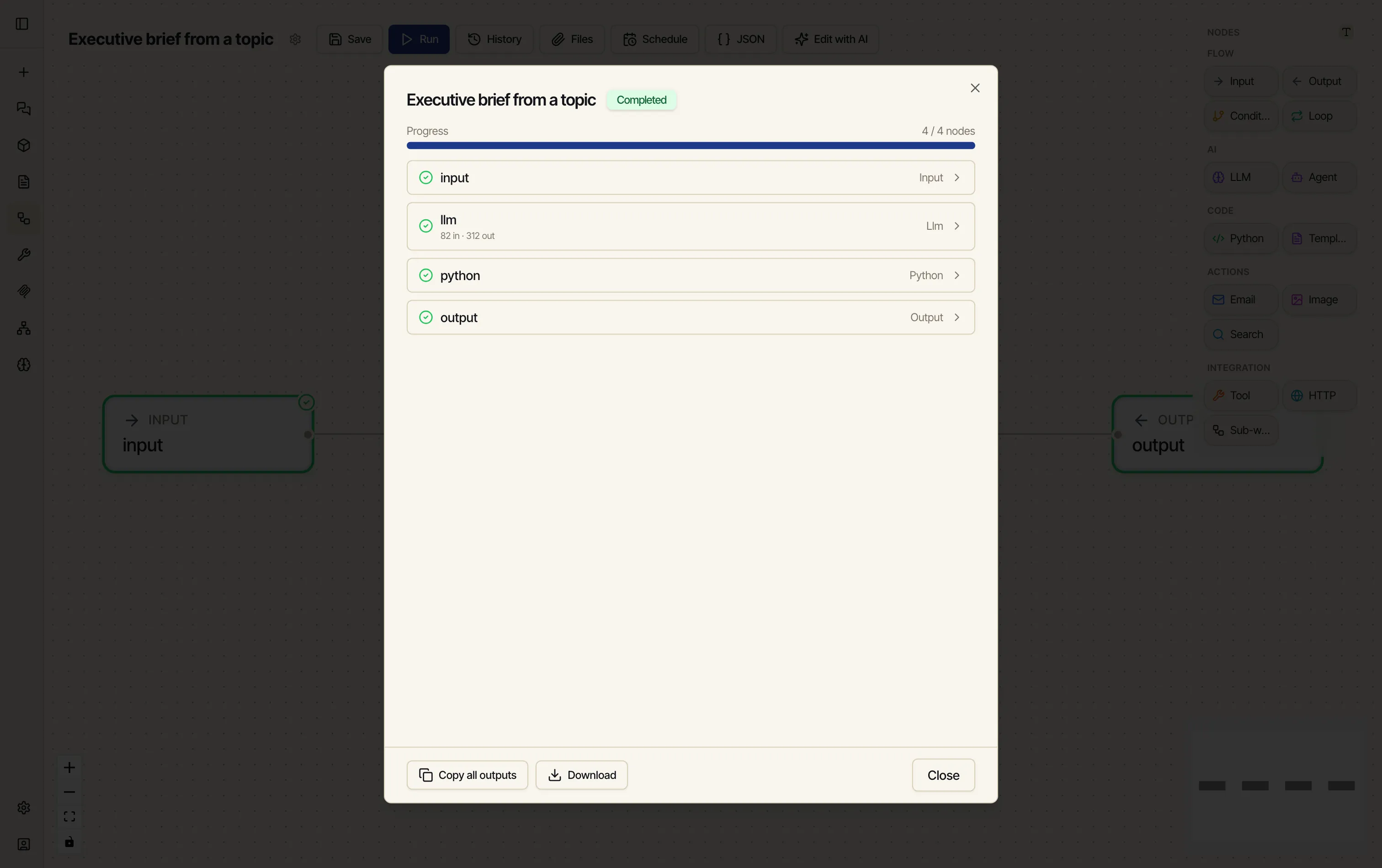The width and height of the screenshot is (1382, 868).
Task: Click the green checkmark on python row
Action: (426, 275)
